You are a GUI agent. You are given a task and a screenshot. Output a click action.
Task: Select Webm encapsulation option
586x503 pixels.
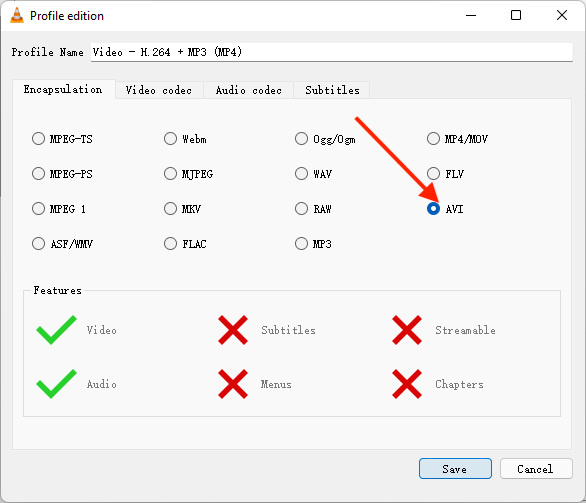[x=170, y=139]
